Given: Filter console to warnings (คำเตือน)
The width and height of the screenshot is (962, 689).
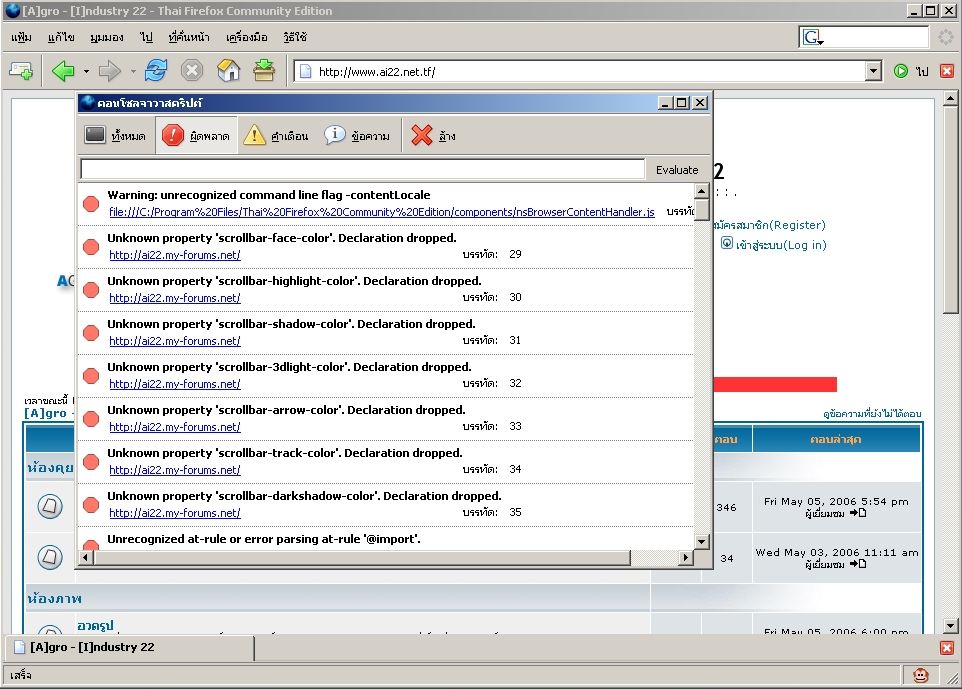Looking at the screenshot, I should 275,136.
